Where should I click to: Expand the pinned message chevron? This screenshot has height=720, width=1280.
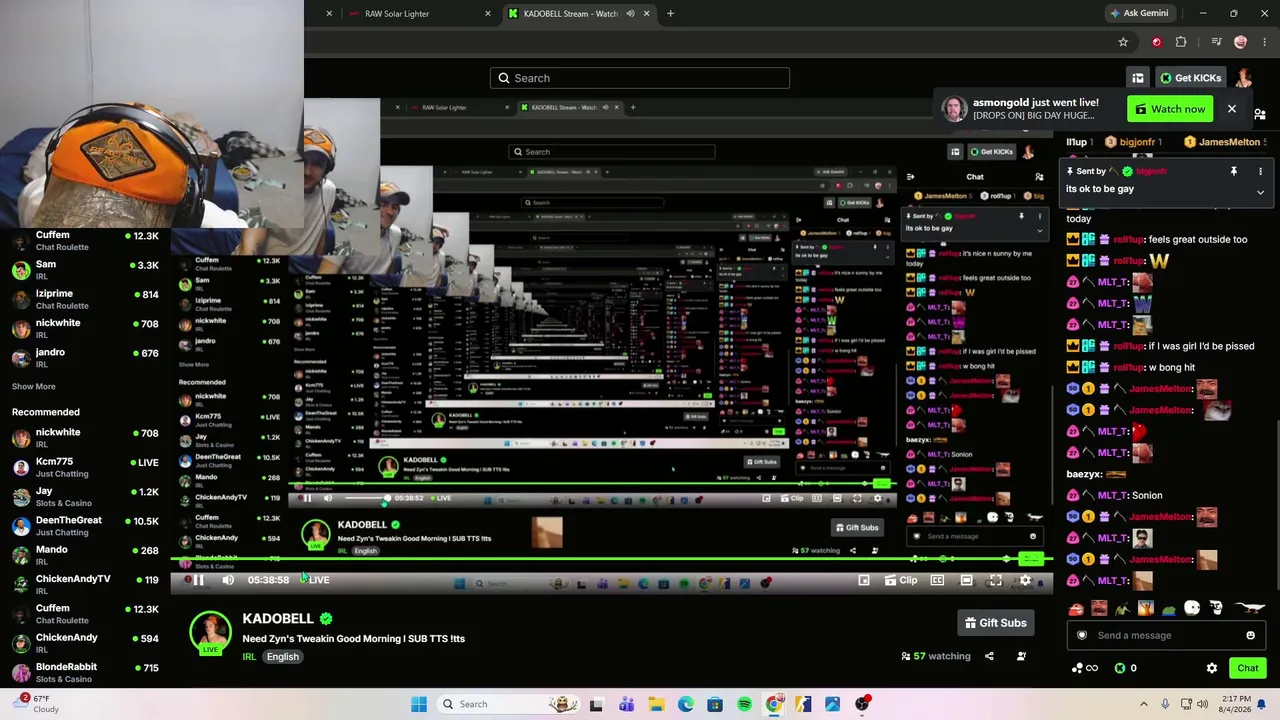[x=1260, y=191]
